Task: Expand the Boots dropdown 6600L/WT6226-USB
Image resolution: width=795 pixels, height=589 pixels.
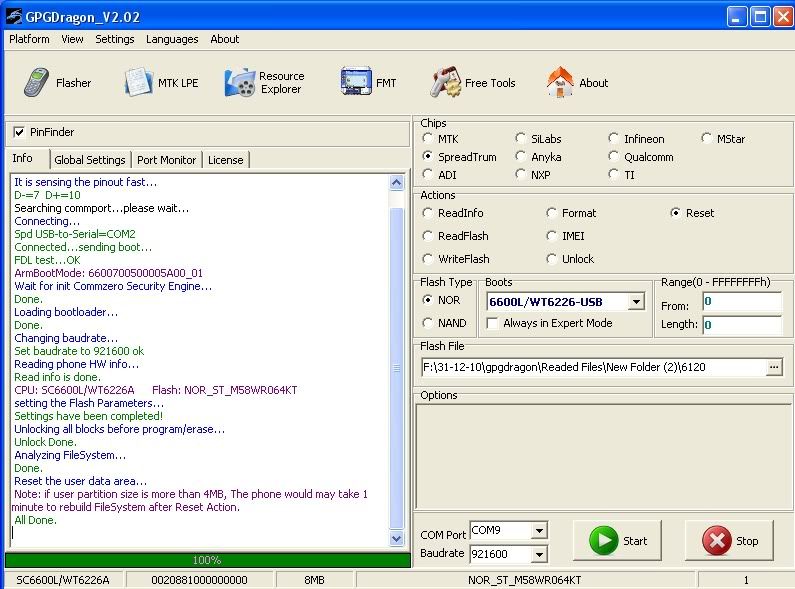Action: [x=636, y=302]
